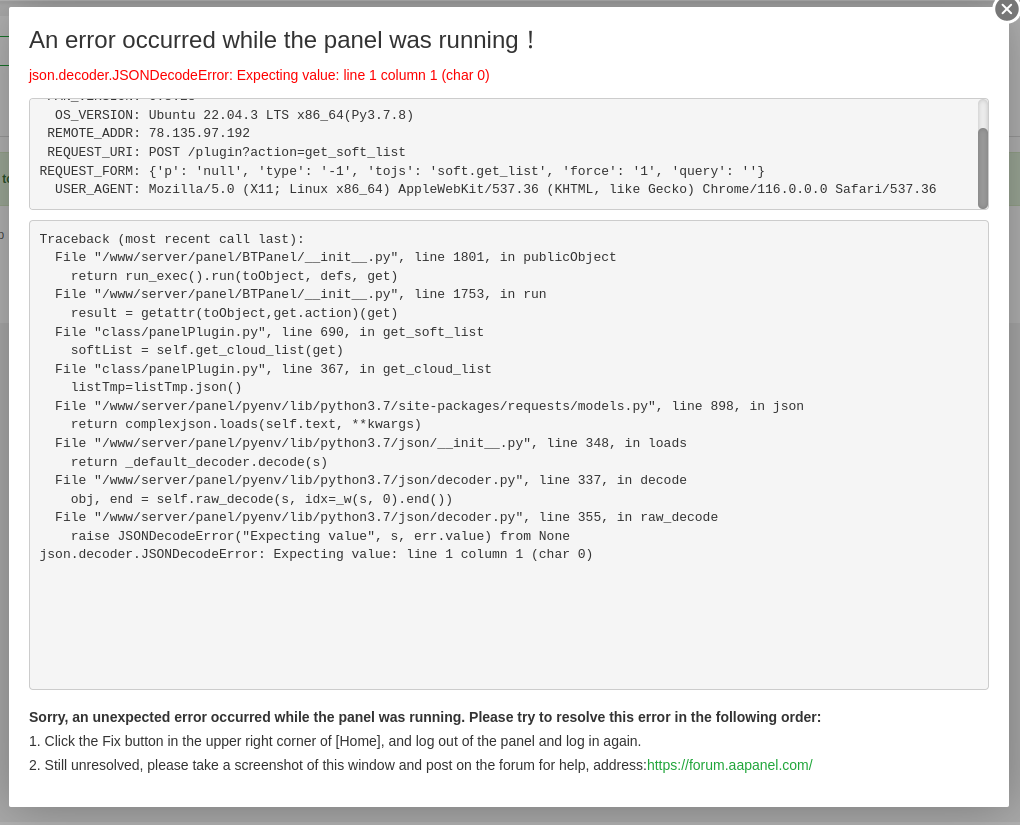Click the scrollbar thumb in the request info box
Viewport: 1020px width, 825px height.
[983, 167]
